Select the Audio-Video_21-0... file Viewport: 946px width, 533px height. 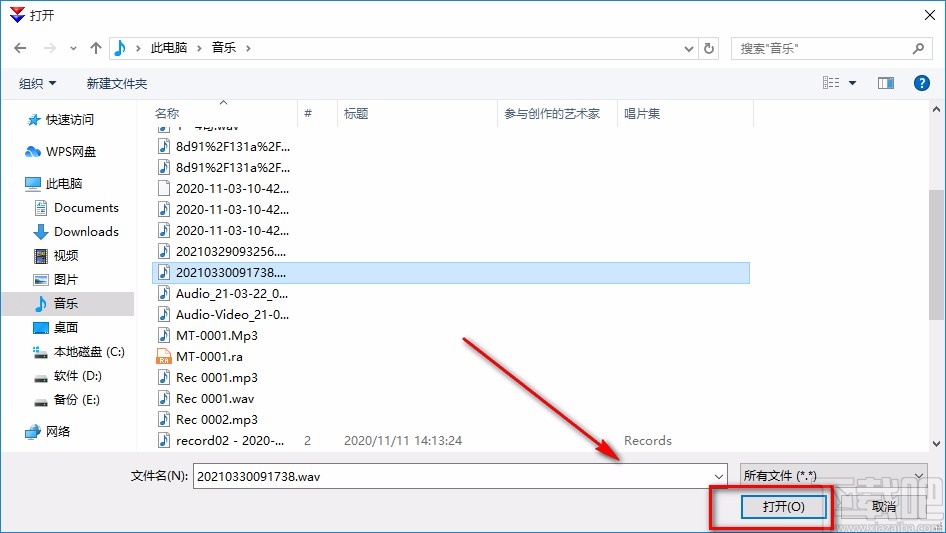coord(232,314)
